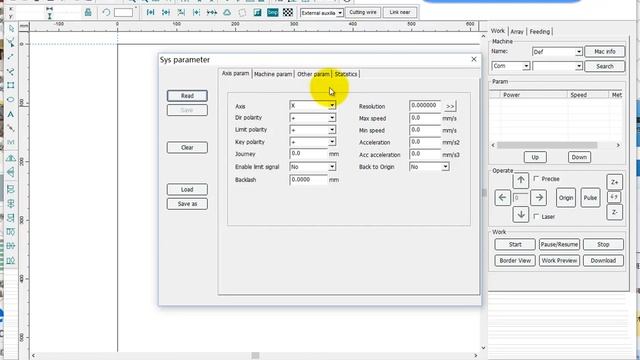Click the Z+ axis raise button
Viewport: 640px width, 360px height.
615,182
